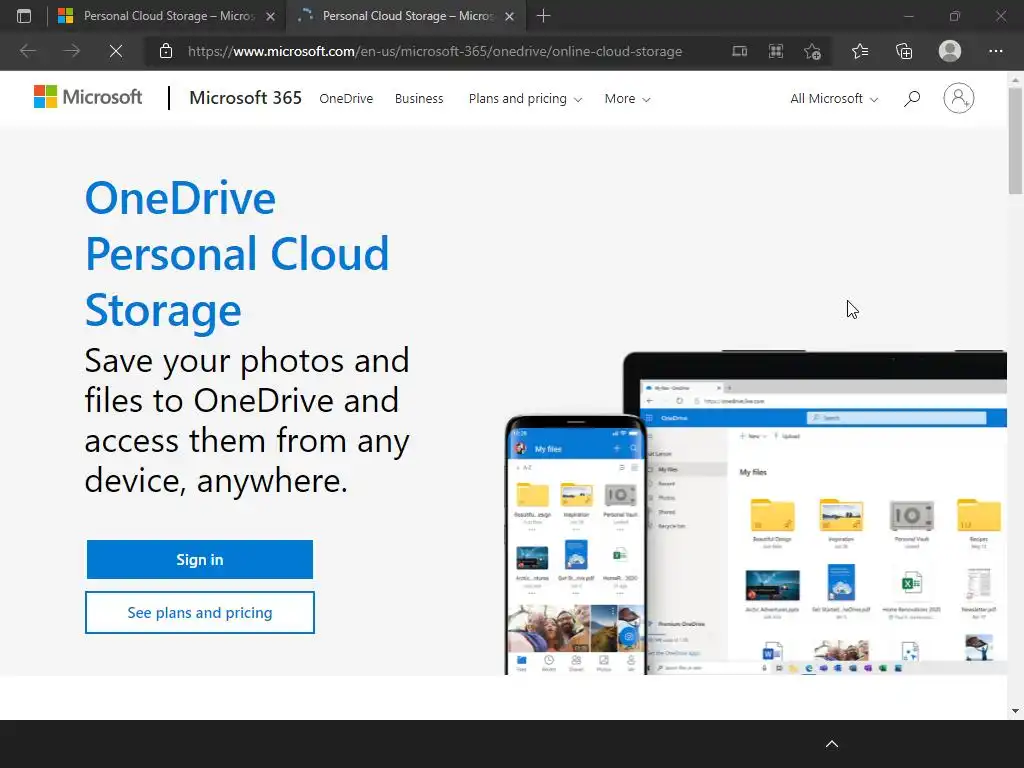The width and height of the screenshot is (1024, 768).
Task: Click the up chevron in bottom bar
Action: click(832, 744)
